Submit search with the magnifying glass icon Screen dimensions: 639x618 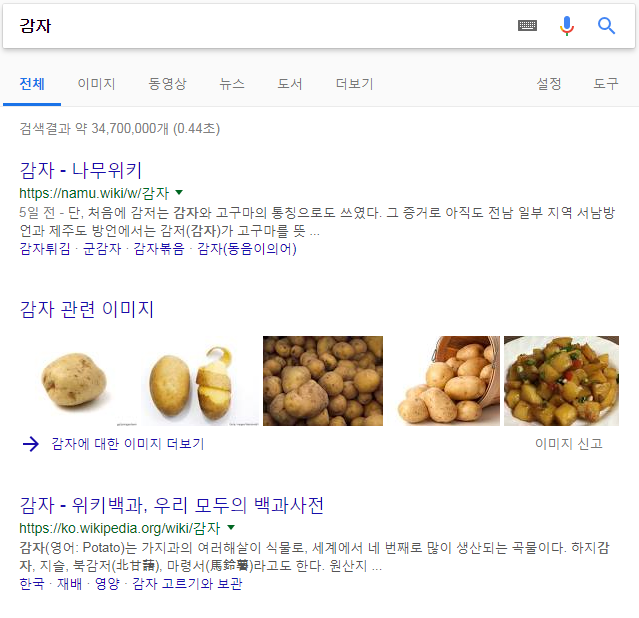(606, 26)
